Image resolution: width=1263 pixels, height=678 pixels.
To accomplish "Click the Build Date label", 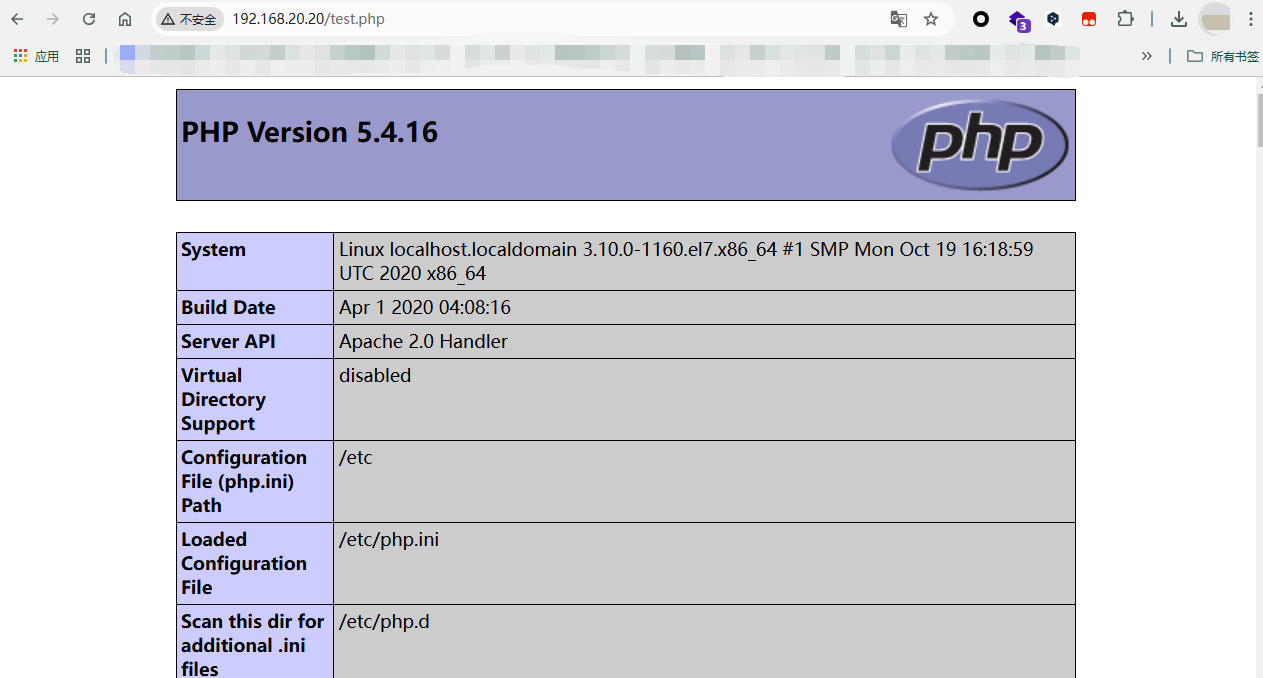I will [x=228, y=307].
